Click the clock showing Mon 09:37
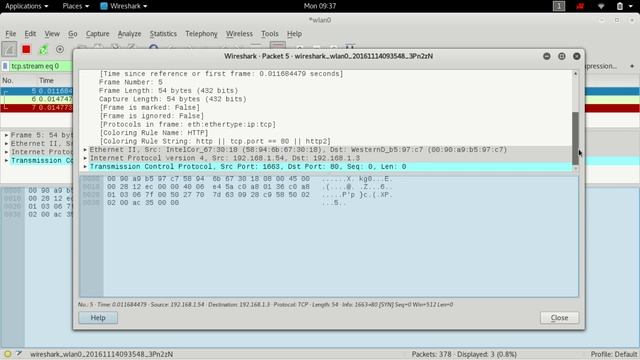Image resolution: width=640 pixels, height=360 pixels. (320, 6)
